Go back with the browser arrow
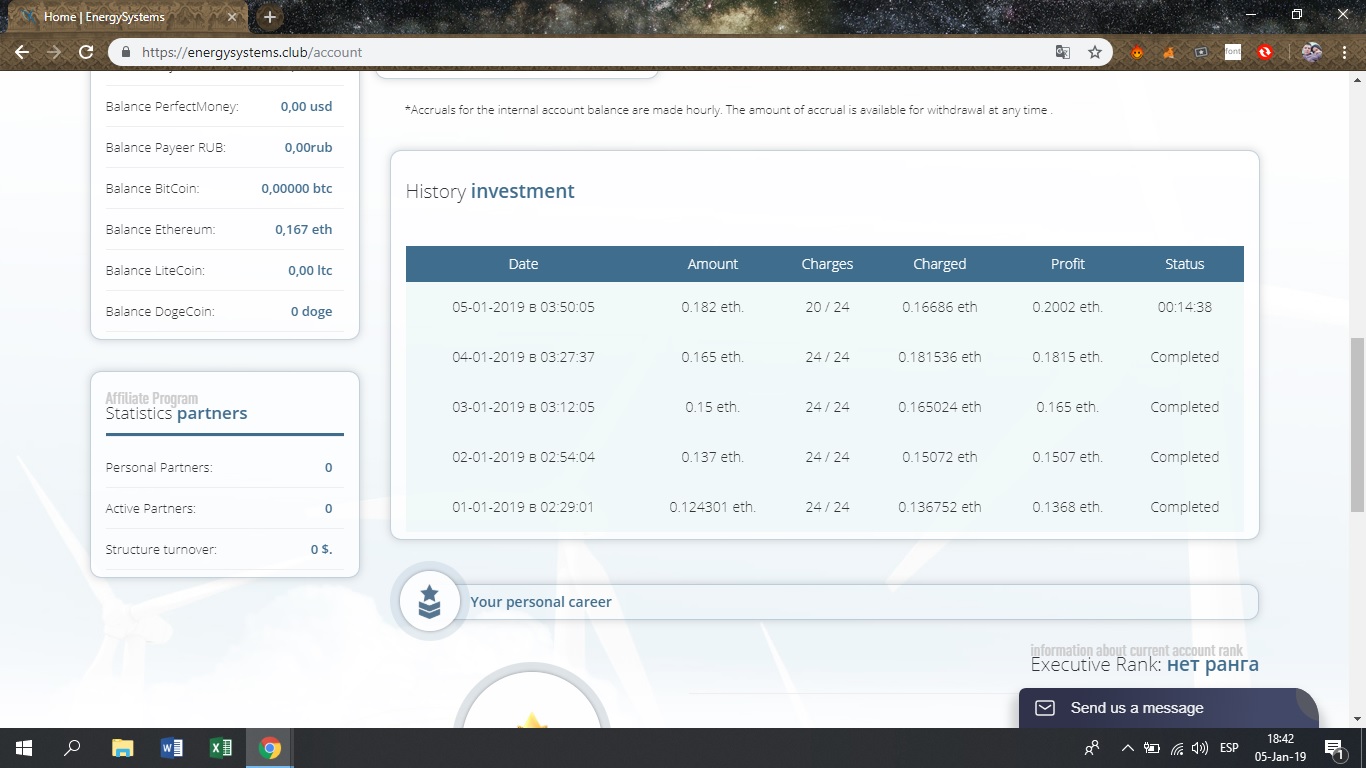This screenshot has height=768, width=1366. [22, 52]
